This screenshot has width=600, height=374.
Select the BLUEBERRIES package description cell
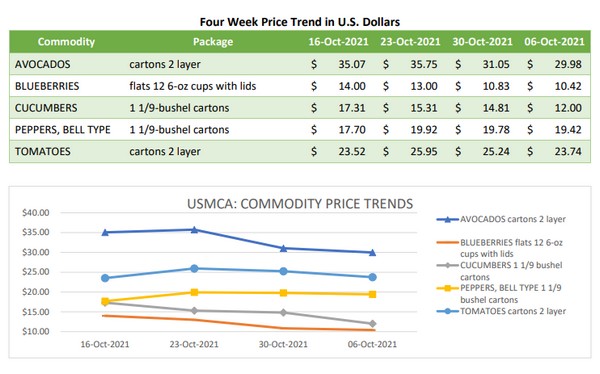192,86
